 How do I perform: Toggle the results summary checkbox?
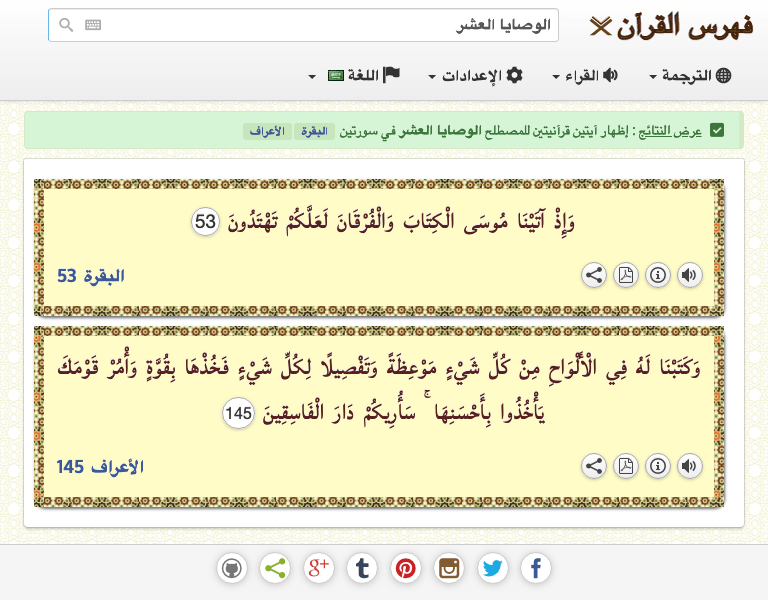coord(716,131)
